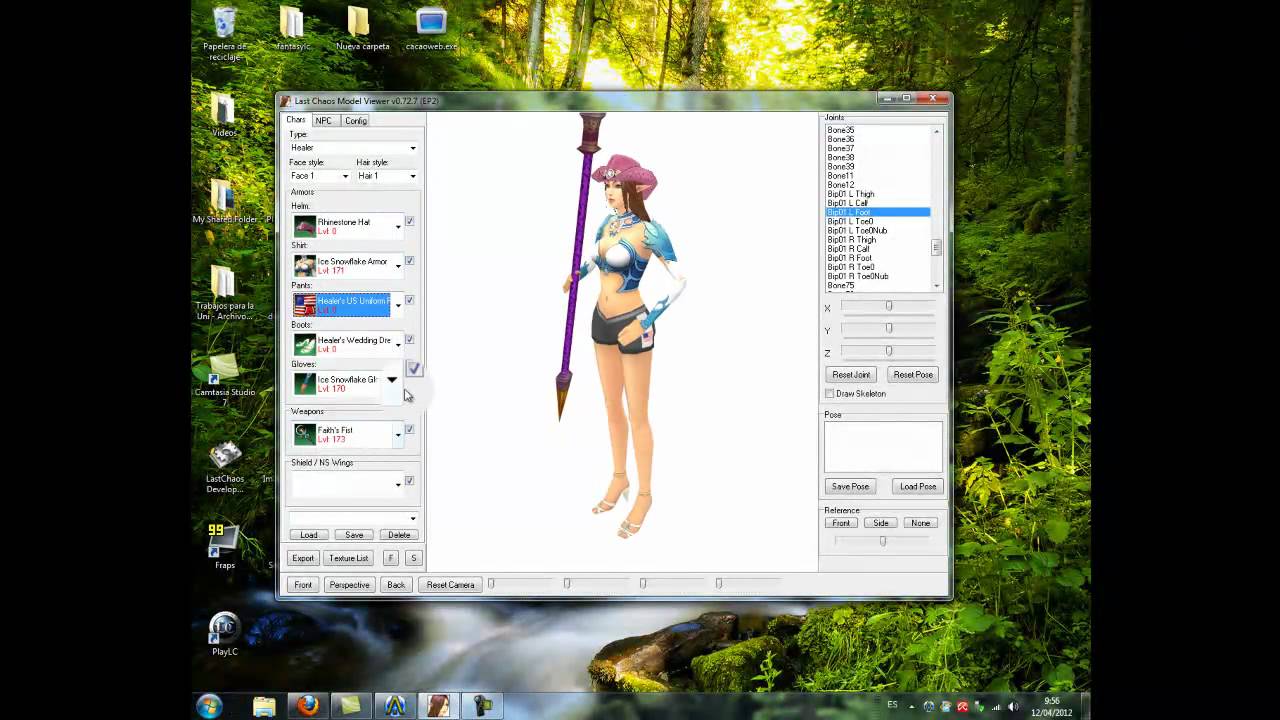This screenshot has height=720, width=1280.
Task: Open the Hair style dropdown
Action: (x=386, y=176)
